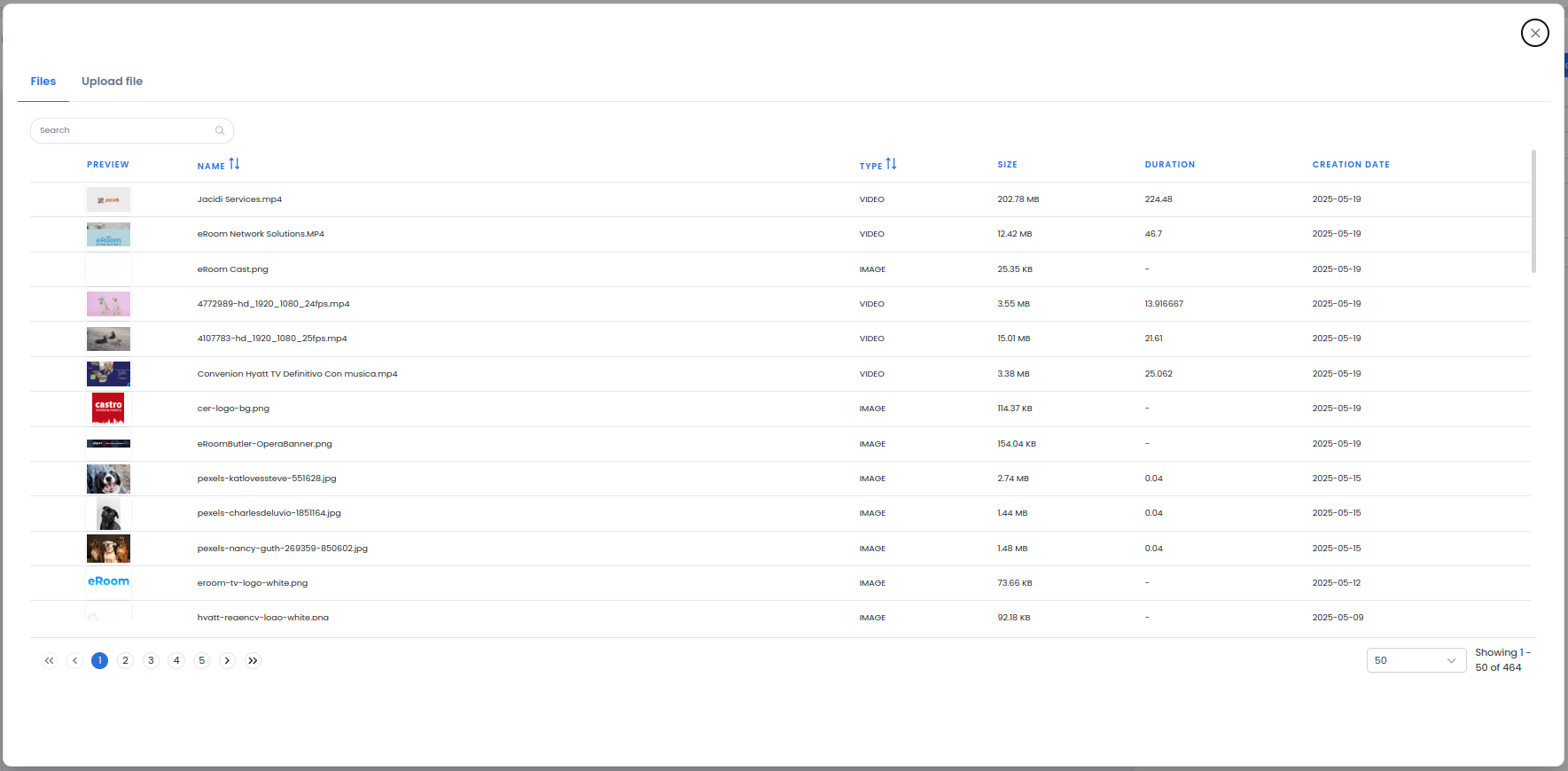Image resolution: width=1568 pixels, height=771 pixels.
Task: Go to previous page arrow
Action: coord(75,660)
